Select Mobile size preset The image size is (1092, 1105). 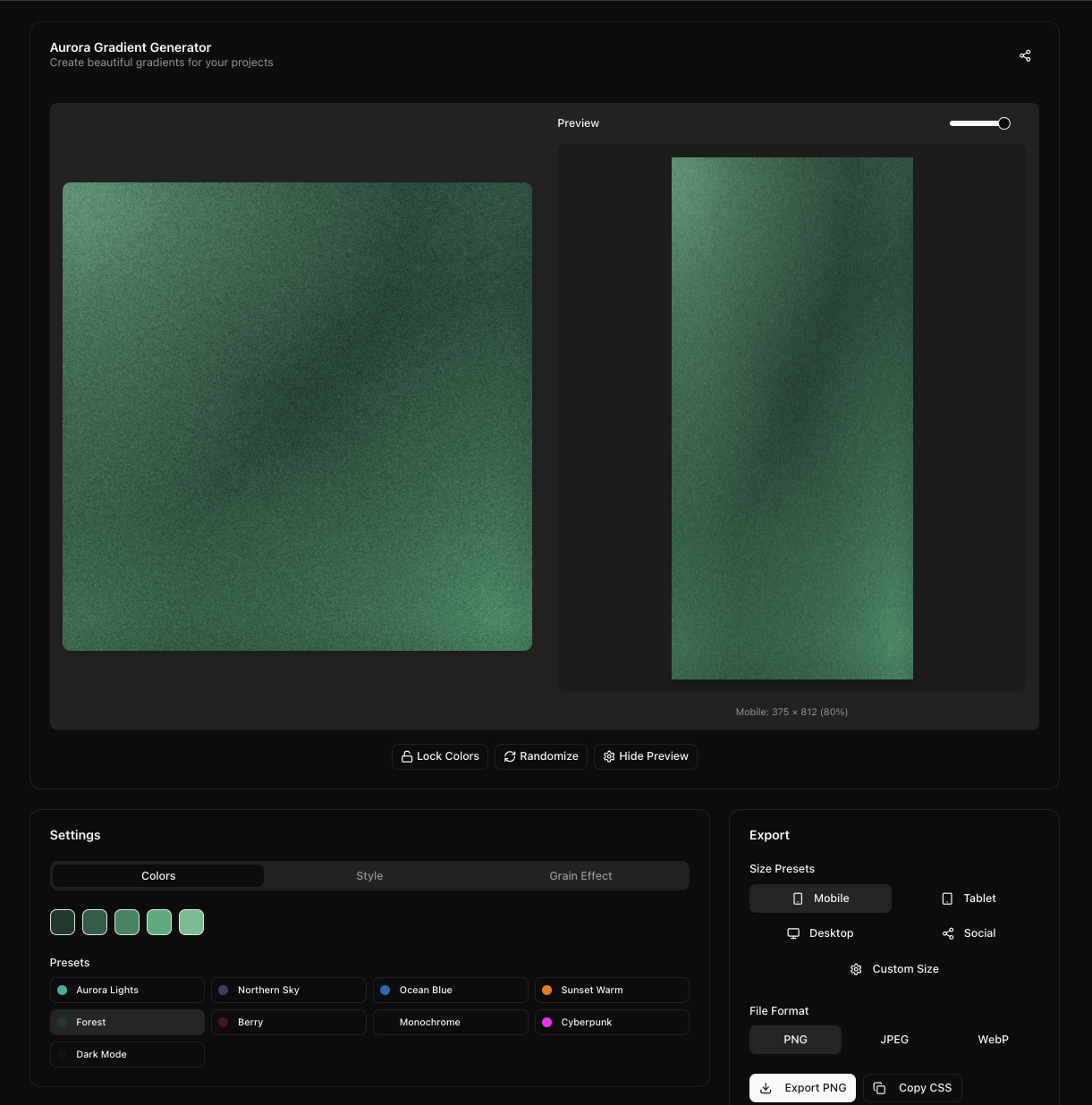tap(820, 898)
